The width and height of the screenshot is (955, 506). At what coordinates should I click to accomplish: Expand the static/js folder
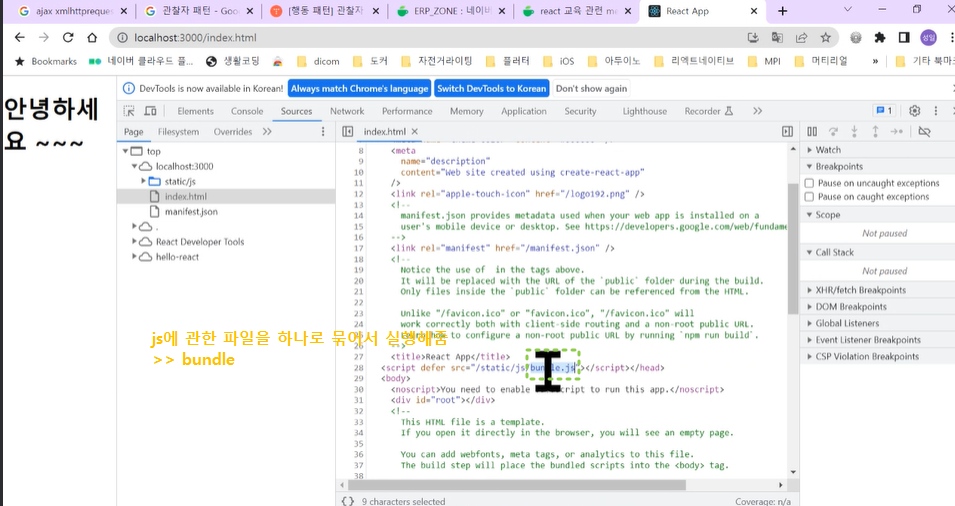point(144,181)
